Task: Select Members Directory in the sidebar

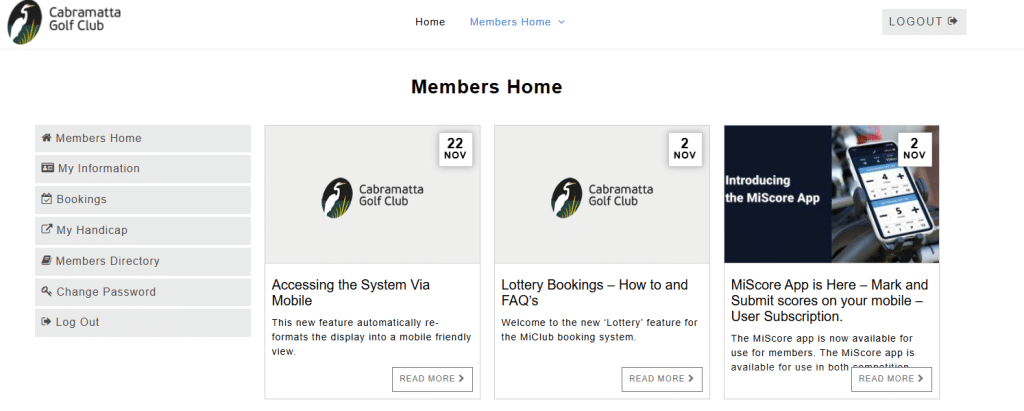Action: click(x=107, y=261)
